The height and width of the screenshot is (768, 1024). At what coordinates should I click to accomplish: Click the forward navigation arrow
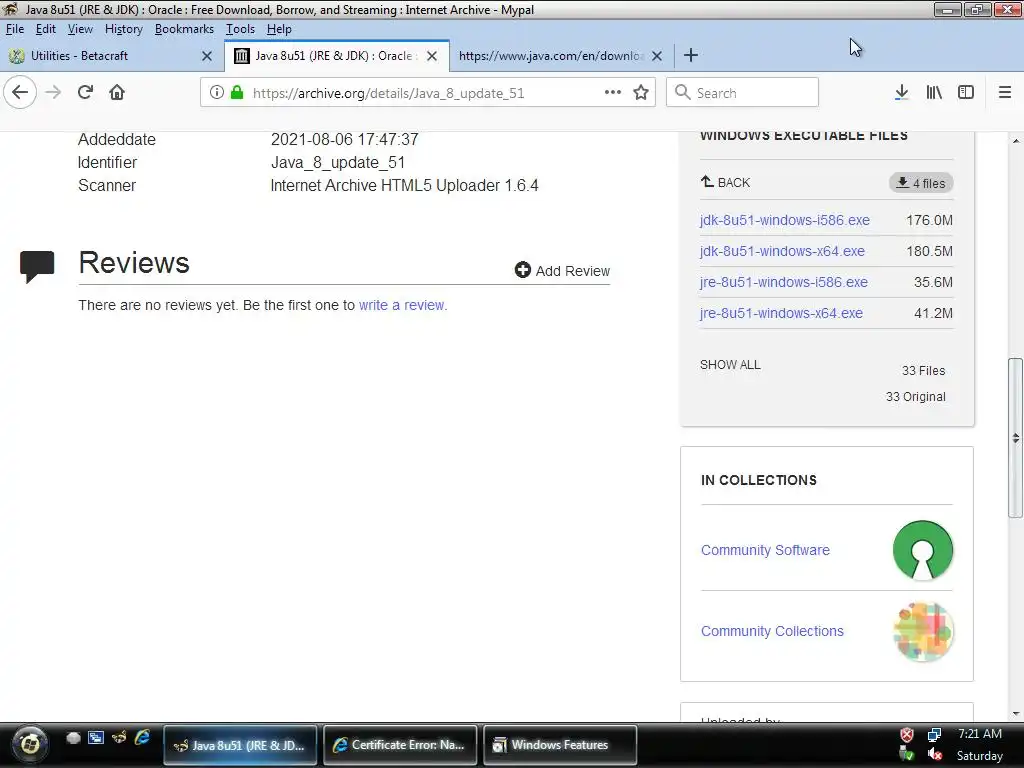point(53,92)
